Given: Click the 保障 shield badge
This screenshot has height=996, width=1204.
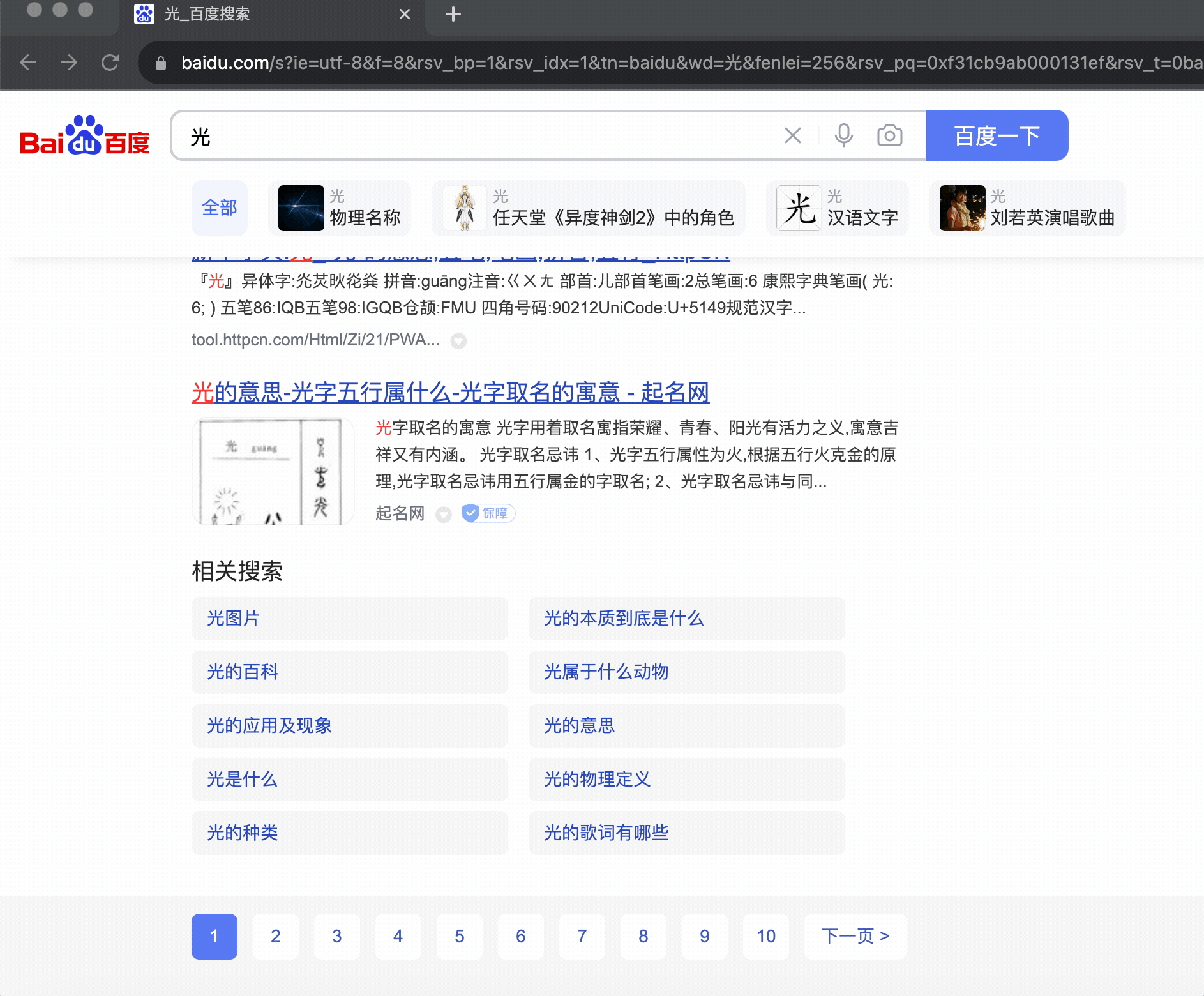Looking at the screenshot, I should tap(488, 513).
